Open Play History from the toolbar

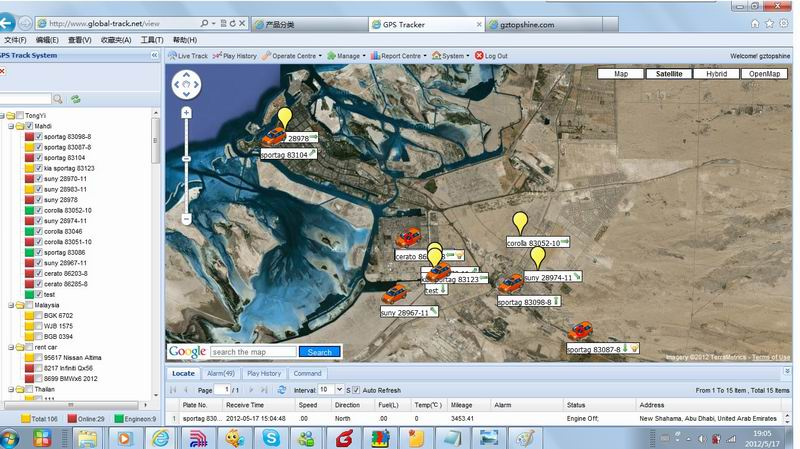(235, 56)
